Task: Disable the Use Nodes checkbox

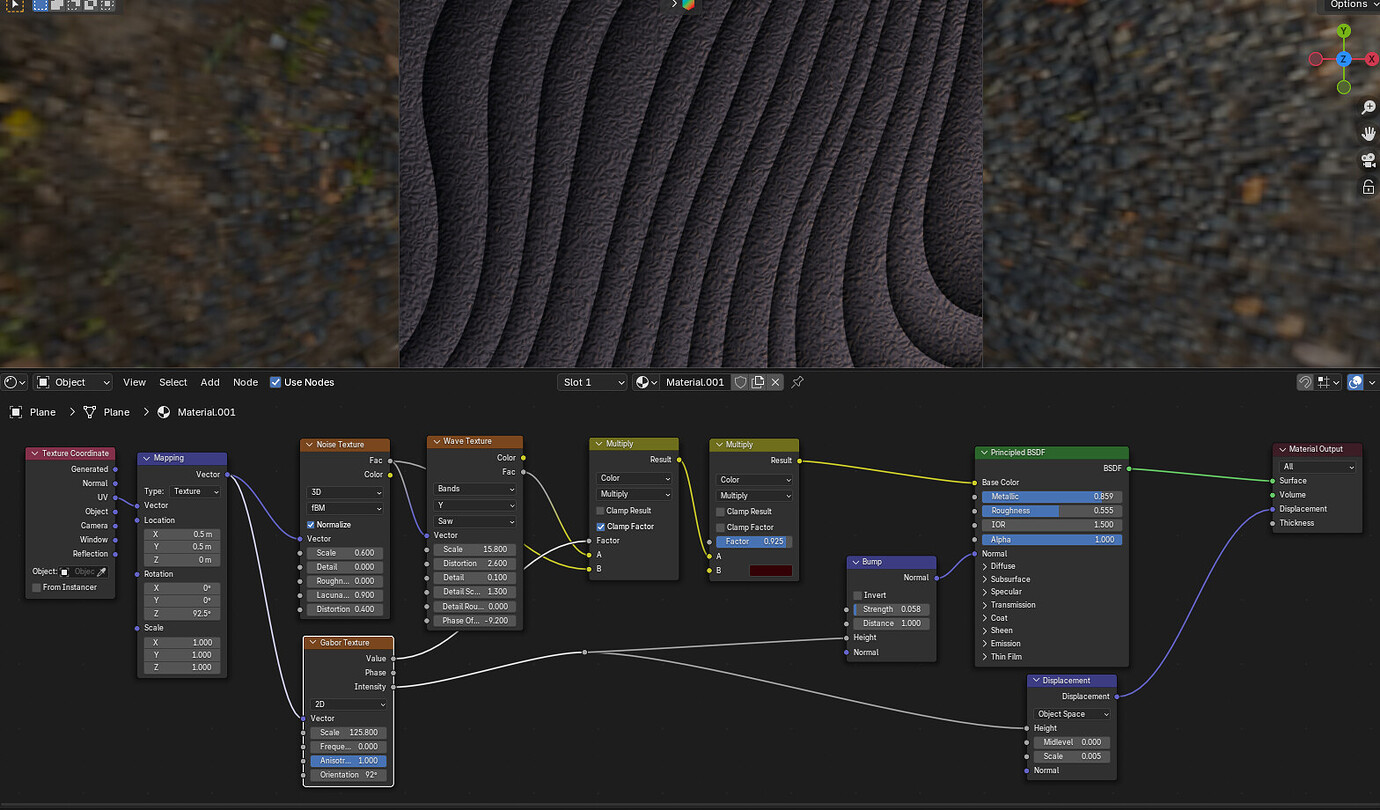Action: pos(276,382)
